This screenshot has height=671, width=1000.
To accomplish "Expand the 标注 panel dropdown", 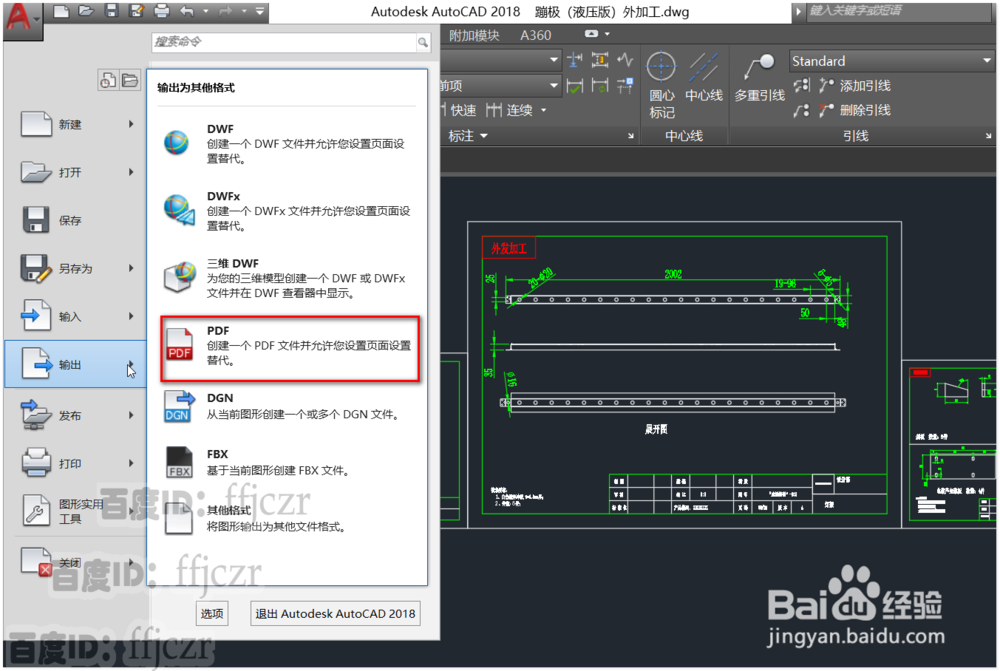I will (467, 136).
